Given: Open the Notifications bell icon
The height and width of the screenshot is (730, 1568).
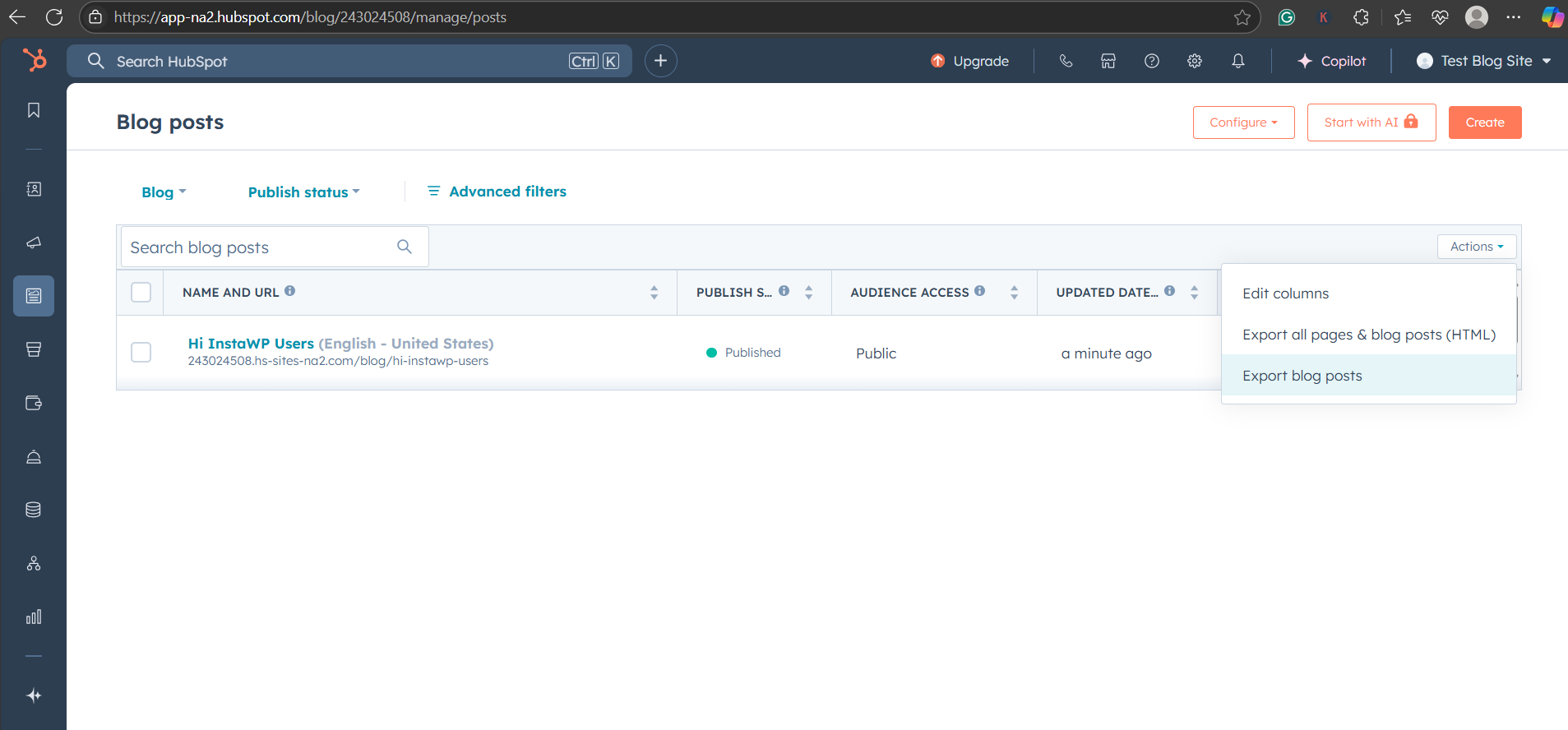Looking at the screenshot, I should (1237, 61).
